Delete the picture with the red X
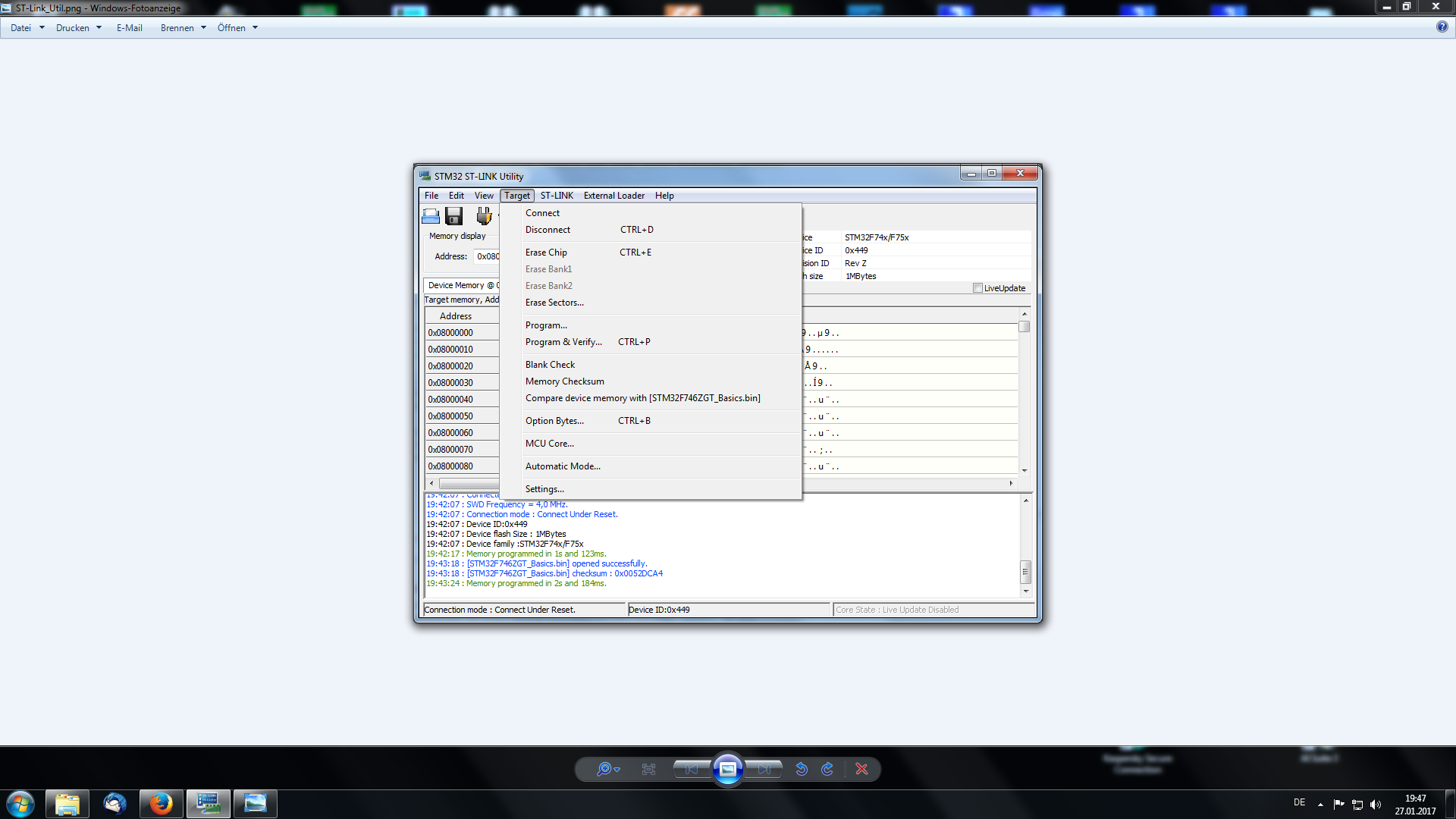Image resolution: width=1456 pixels, height=819 pixels. [861, 769]
